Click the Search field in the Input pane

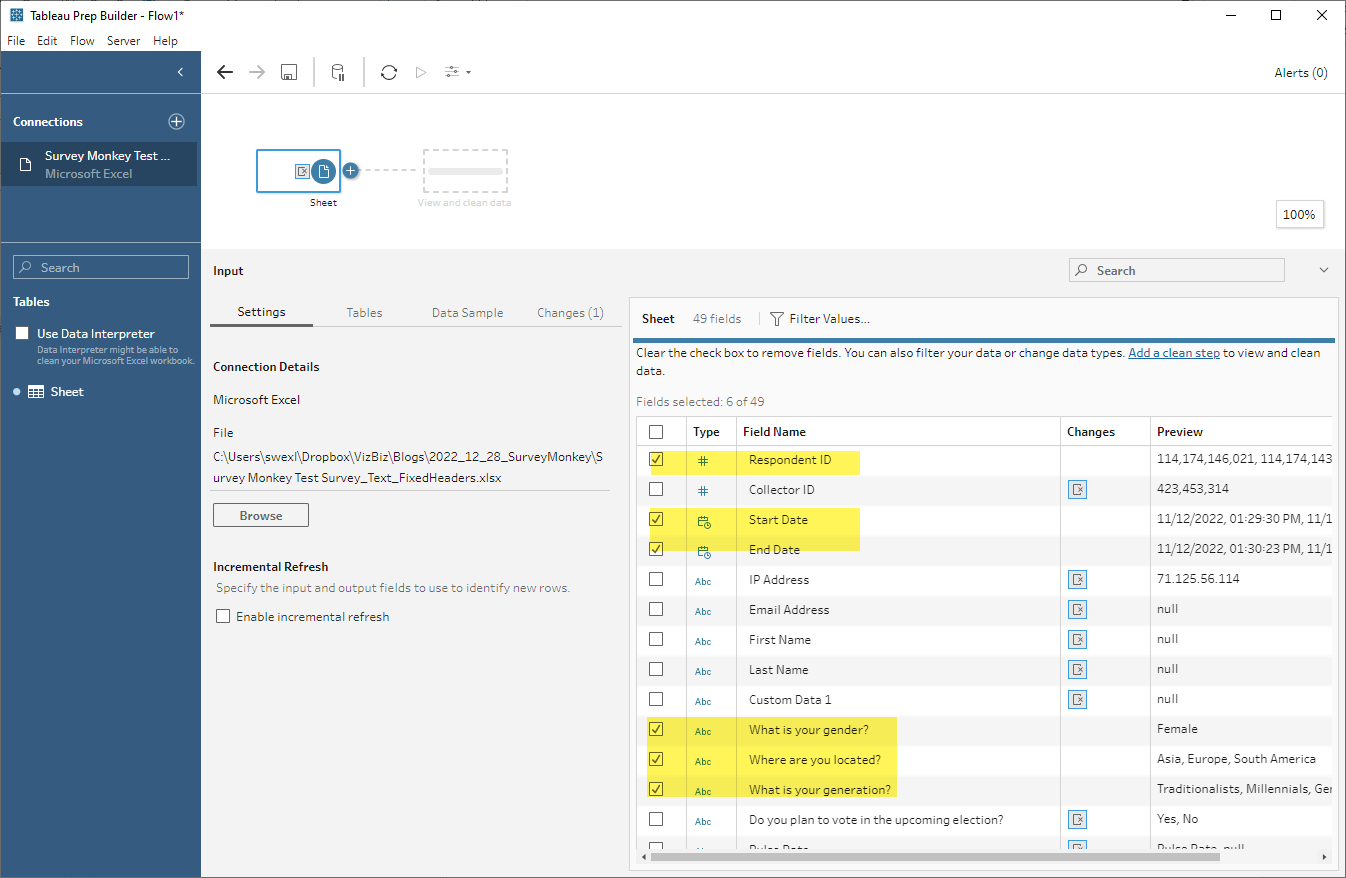[1177, 270]
